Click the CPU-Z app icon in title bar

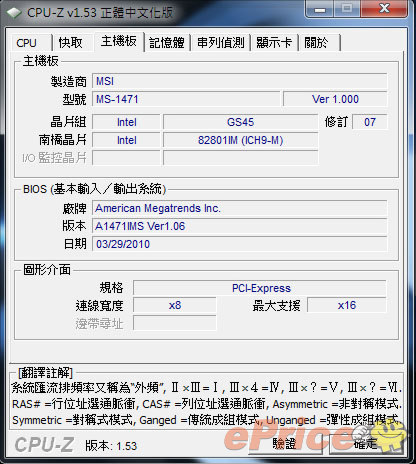point(14,13)
